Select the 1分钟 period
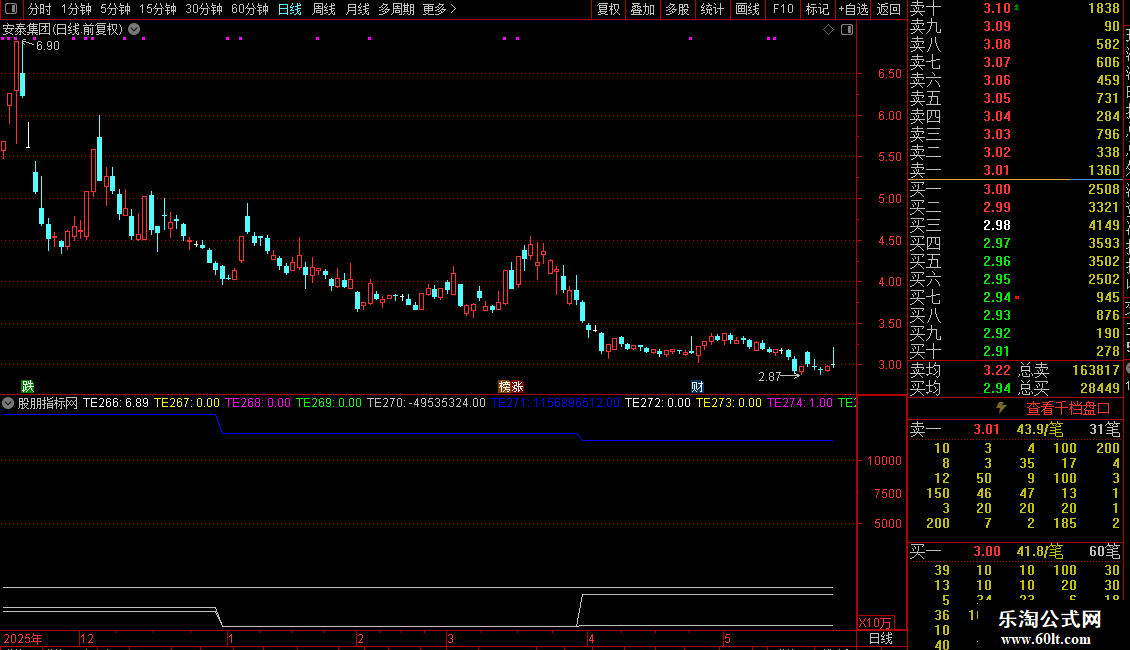The width and height of the screenshot is (1130, 650). pyautogui.click(x=76, y=9)
